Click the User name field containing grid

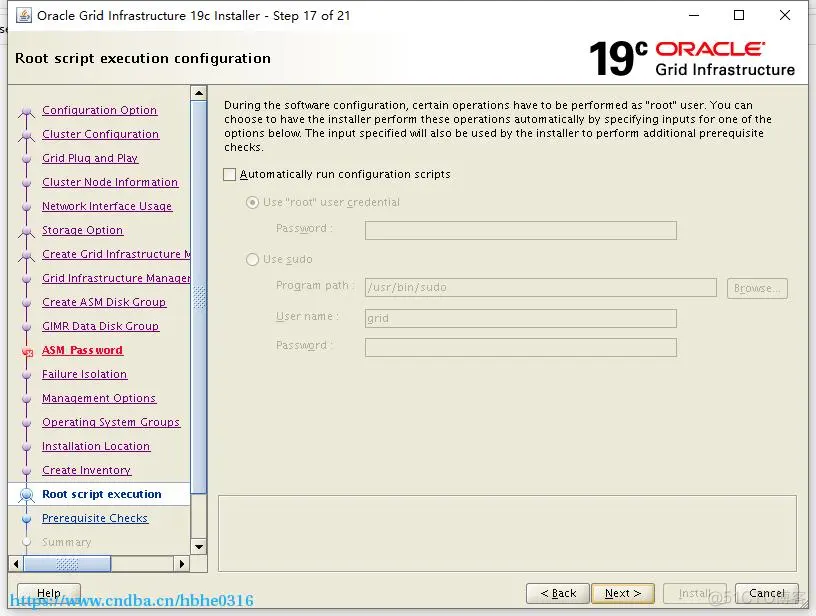click(x=521, y=318)
